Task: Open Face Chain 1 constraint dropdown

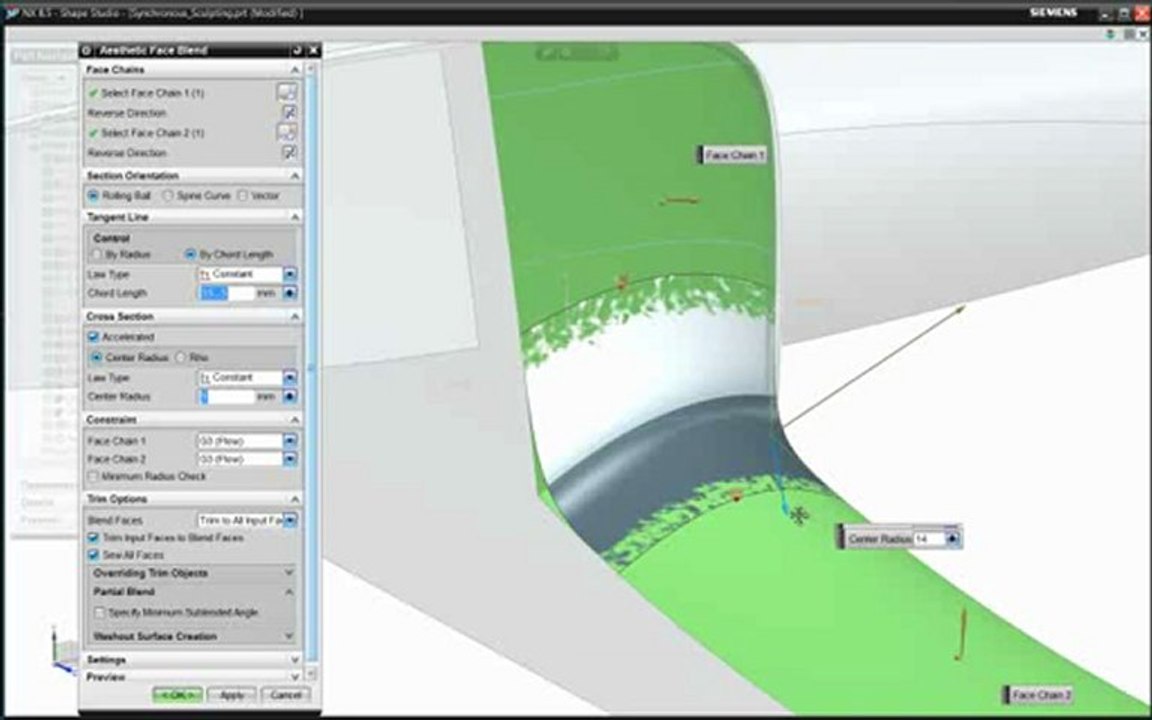Action: 289,441
